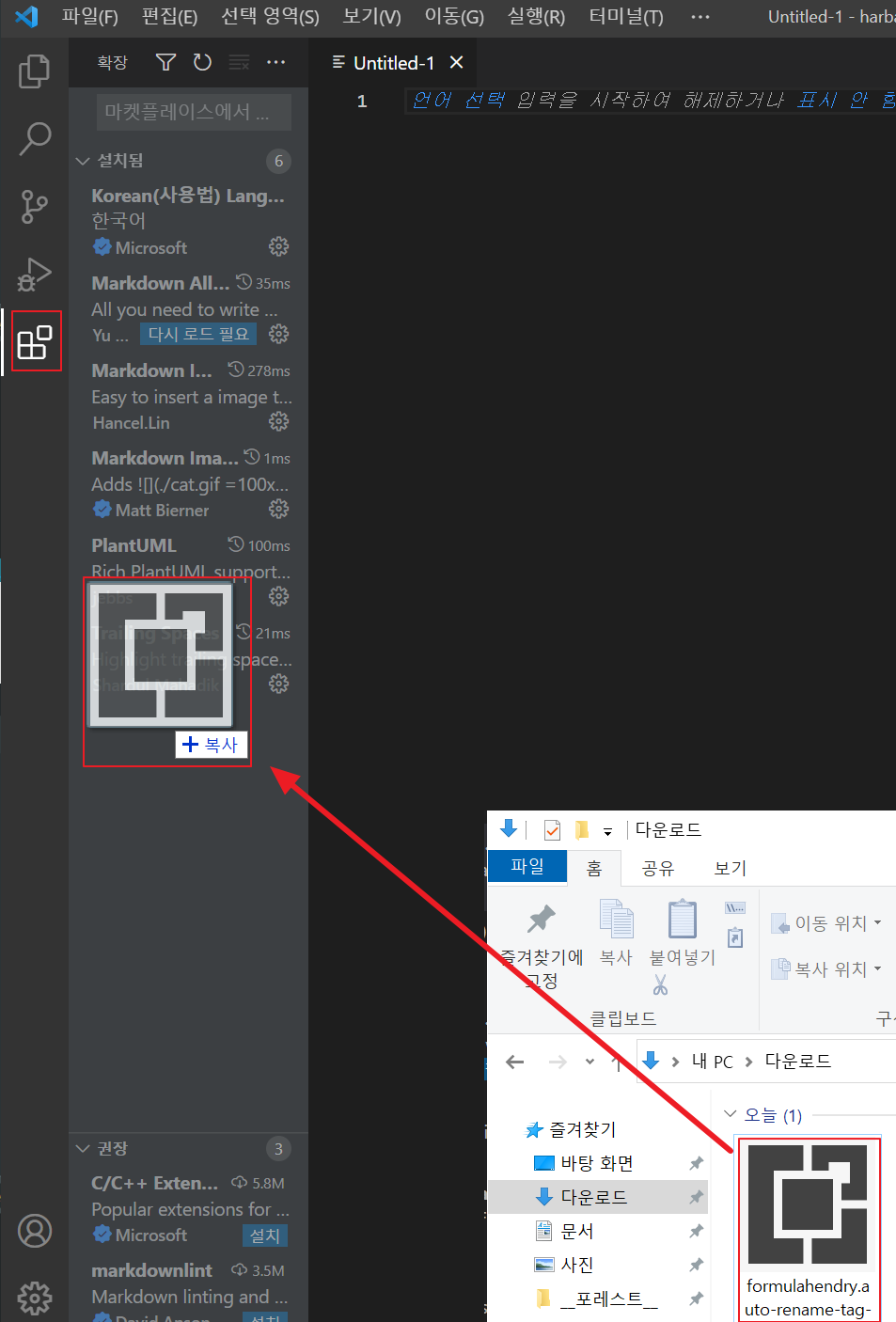Click the 마켓플레이스에서 검색 input field
This screenshot has width=896, height=1322.
[193, 112]
